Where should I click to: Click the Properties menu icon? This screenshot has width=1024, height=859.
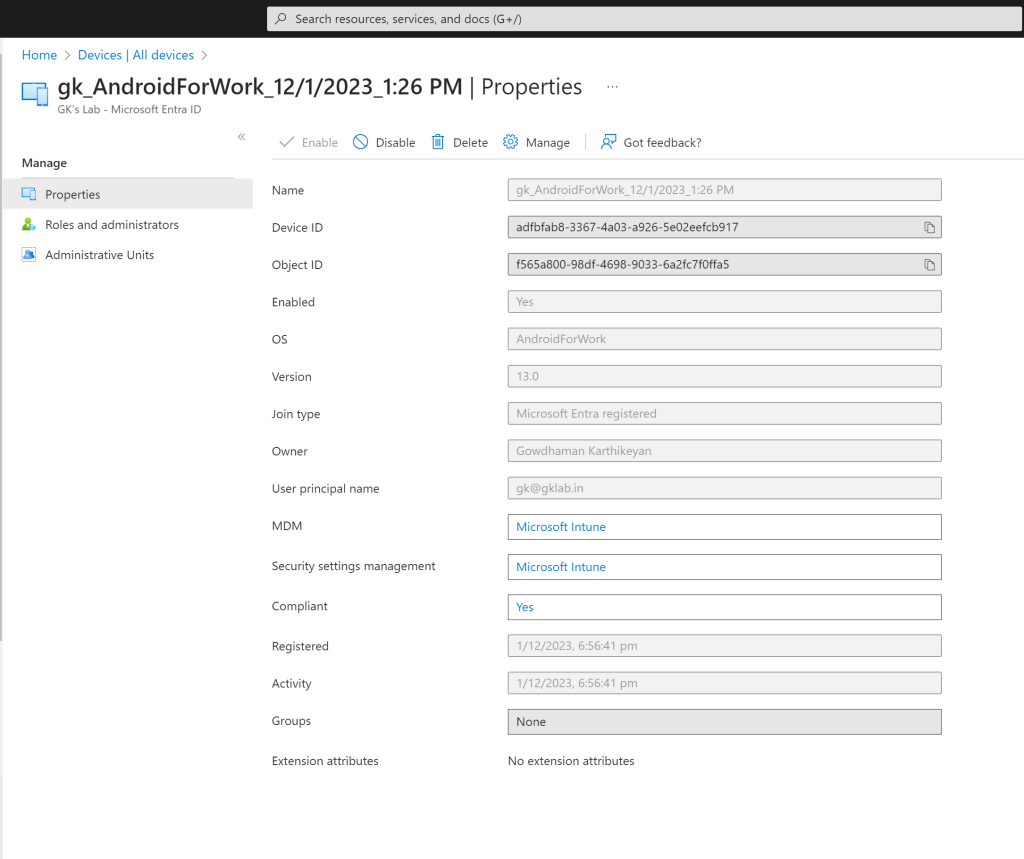tap(29, 194)
